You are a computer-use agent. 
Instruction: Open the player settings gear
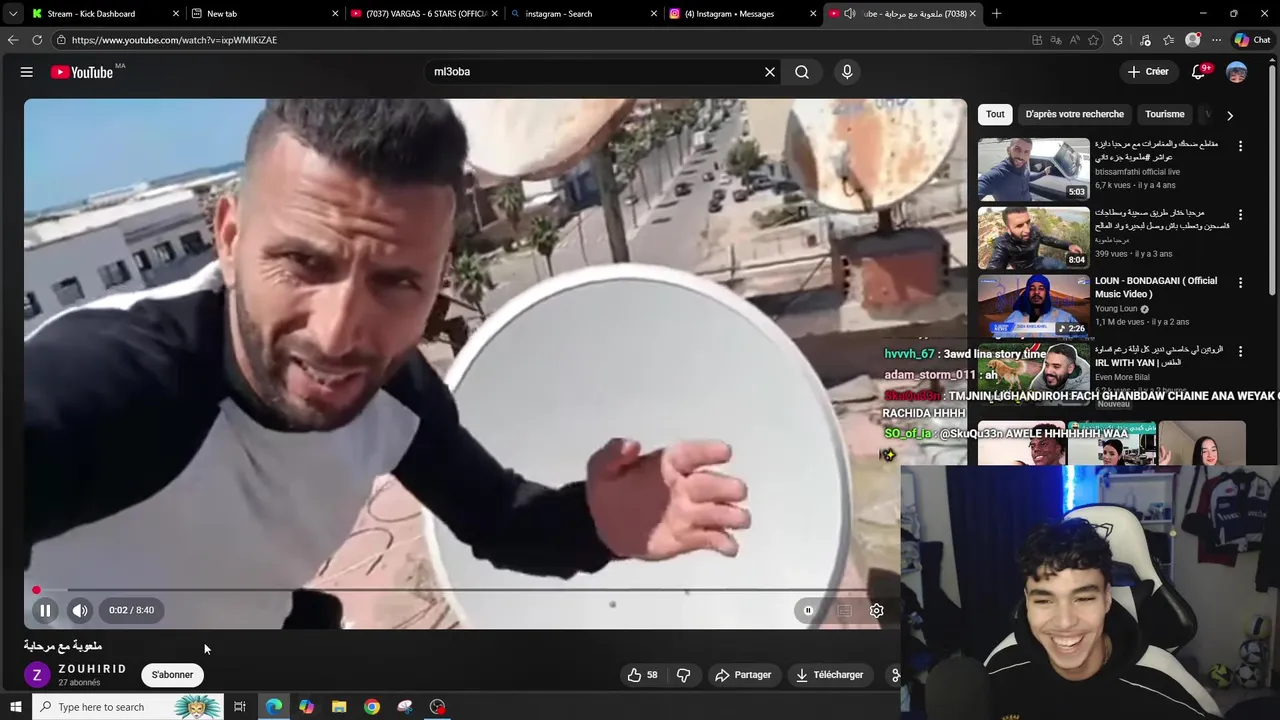(x=877, y=610)
